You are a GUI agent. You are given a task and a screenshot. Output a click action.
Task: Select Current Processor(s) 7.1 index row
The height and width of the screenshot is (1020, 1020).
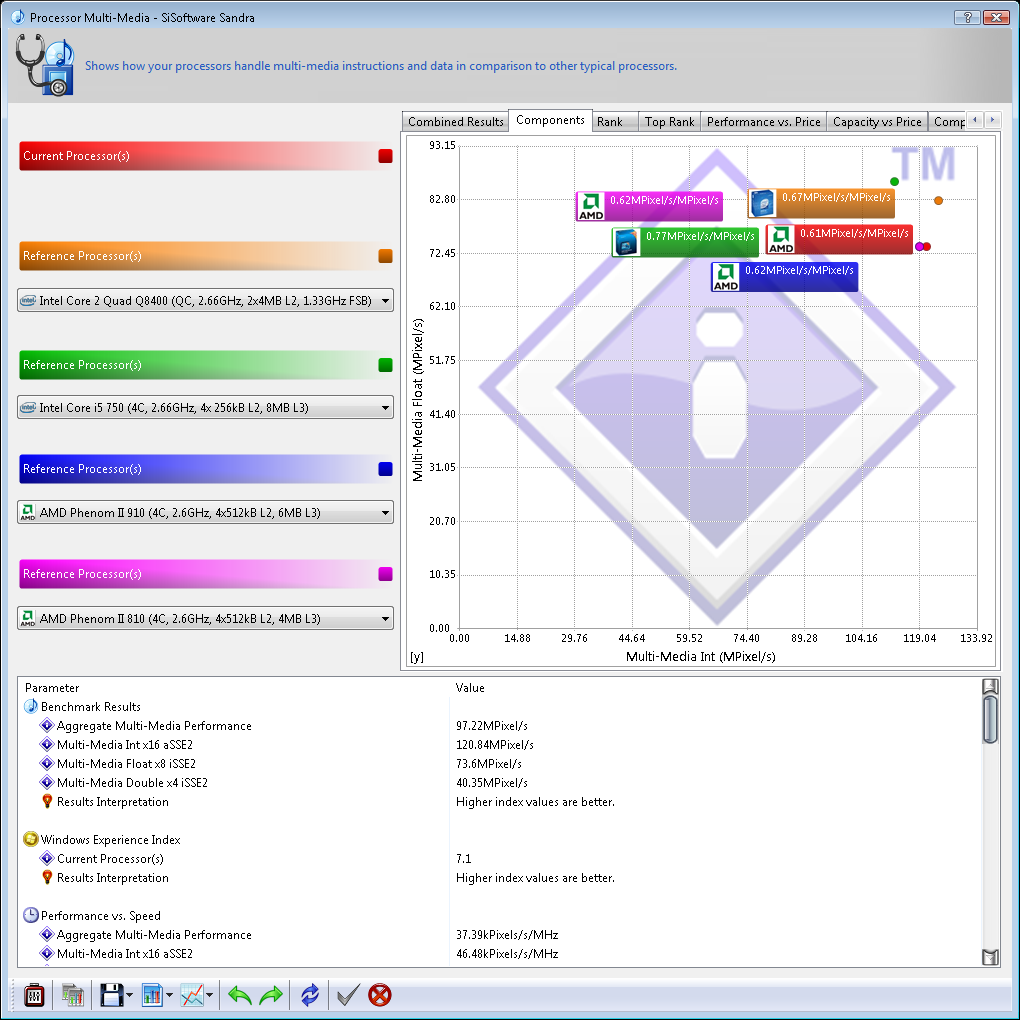tap(499, 858)
